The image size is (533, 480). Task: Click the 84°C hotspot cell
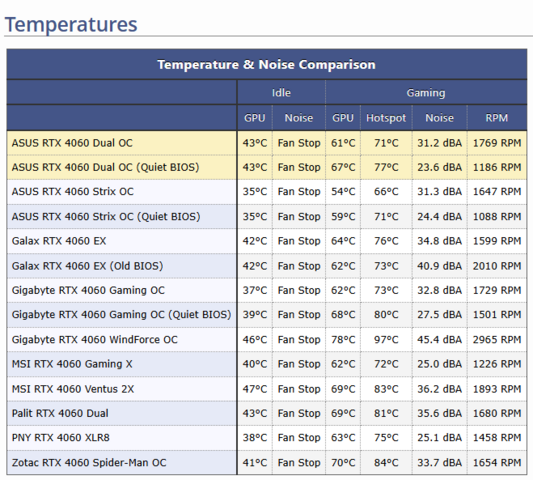pos(386,463)
